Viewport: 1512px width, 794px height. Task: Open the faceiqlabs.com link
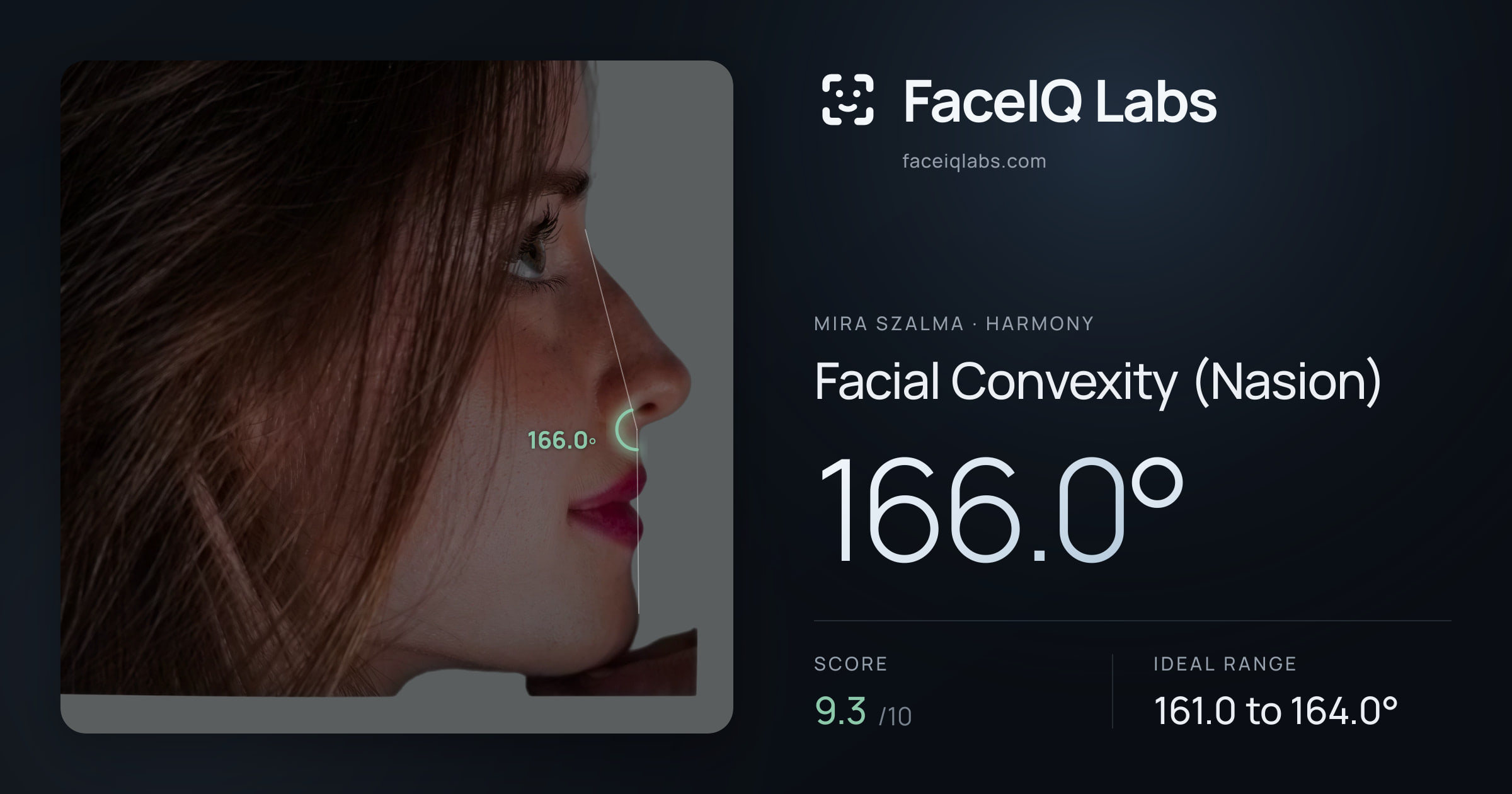pos(974,161)
